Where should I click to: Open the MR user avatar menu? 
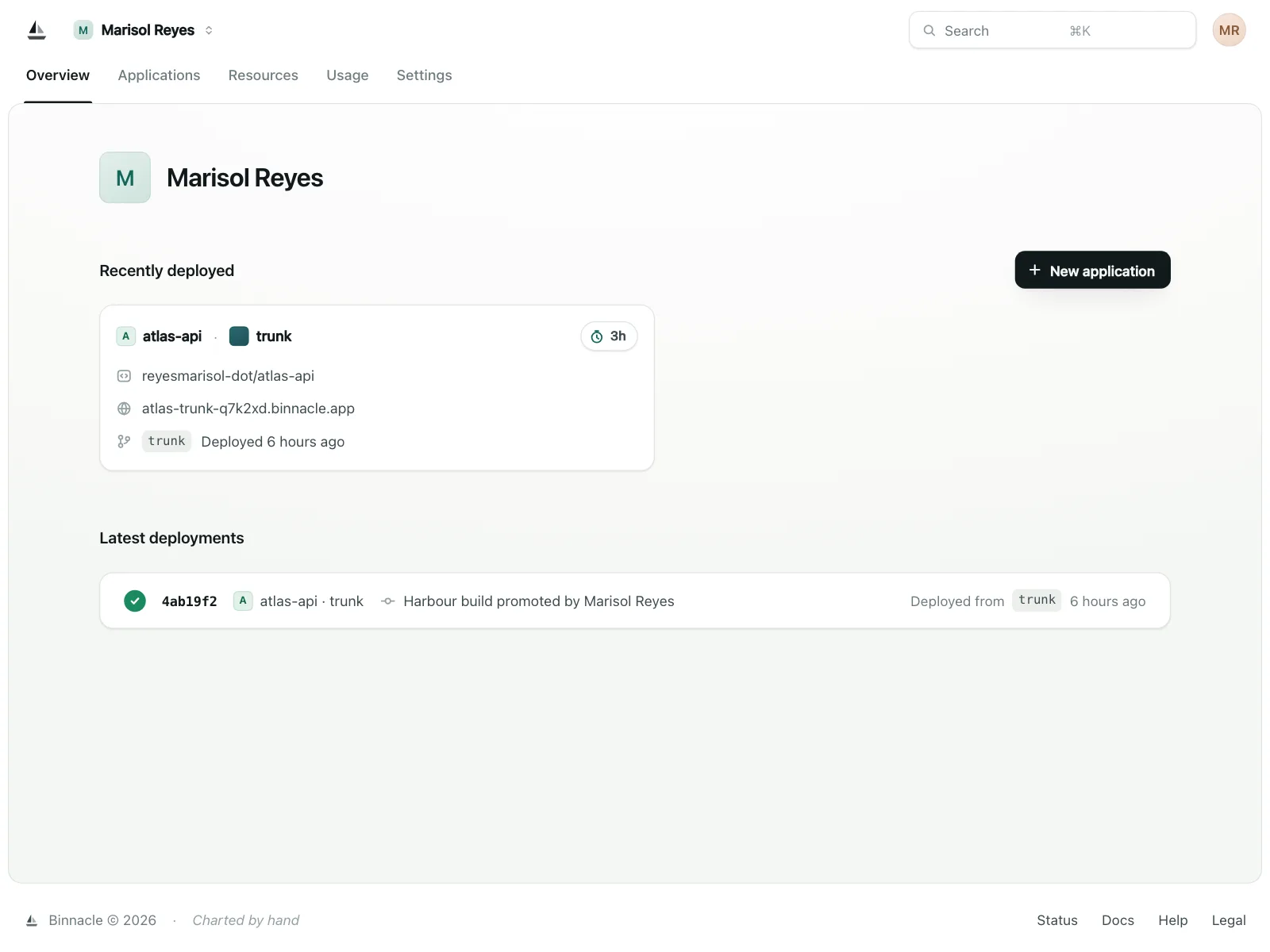point(1229,30)
